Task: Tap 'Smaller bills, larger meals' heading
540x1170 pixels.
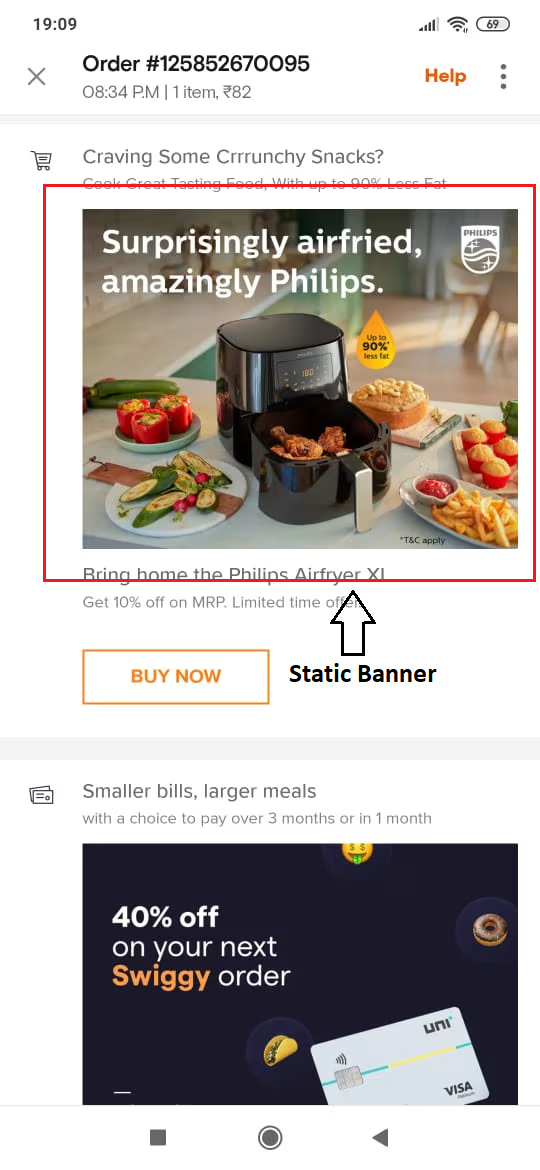Action: coord(199,792)
